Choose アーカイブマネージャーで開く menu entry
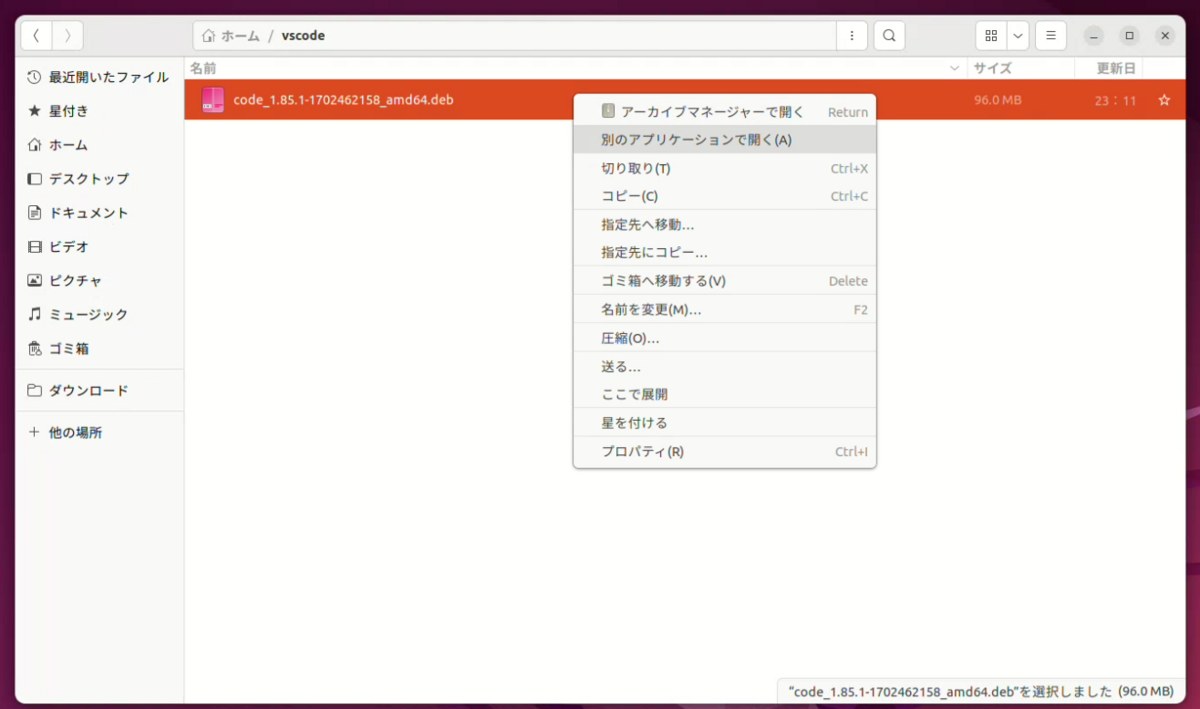Viewport: 1200px width, 709px height. click(x=724, y=112)
